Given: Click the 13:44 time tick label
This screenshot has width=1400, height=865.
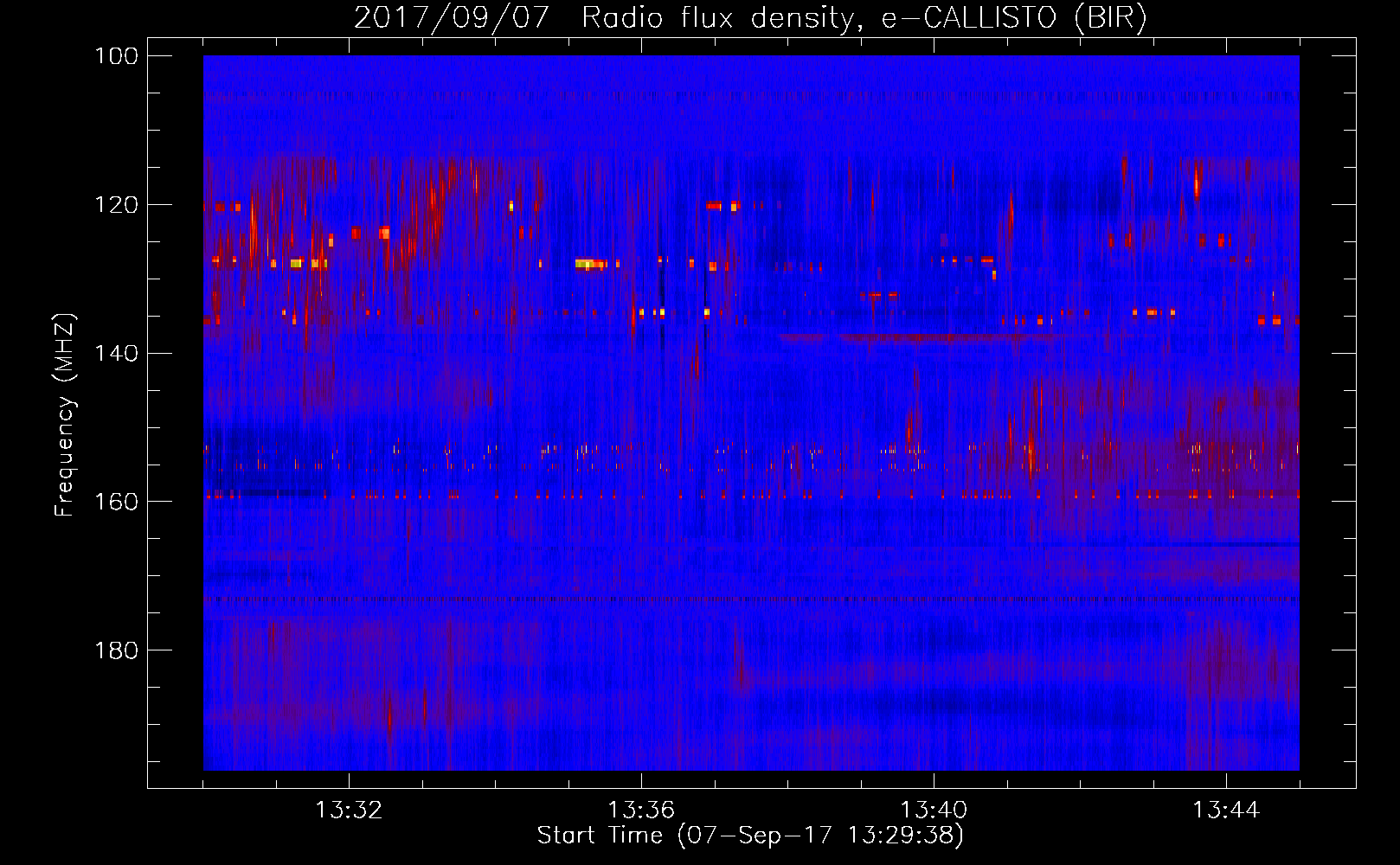Looking at the screenshot, I should pyautogui.click(x=1226, y=811).
